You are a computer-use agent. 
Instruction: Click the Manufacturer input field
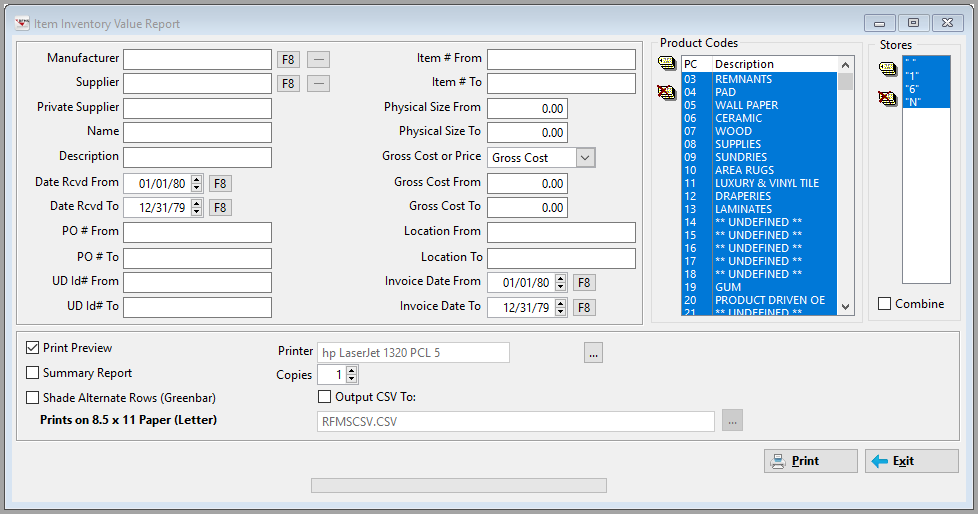197,60
